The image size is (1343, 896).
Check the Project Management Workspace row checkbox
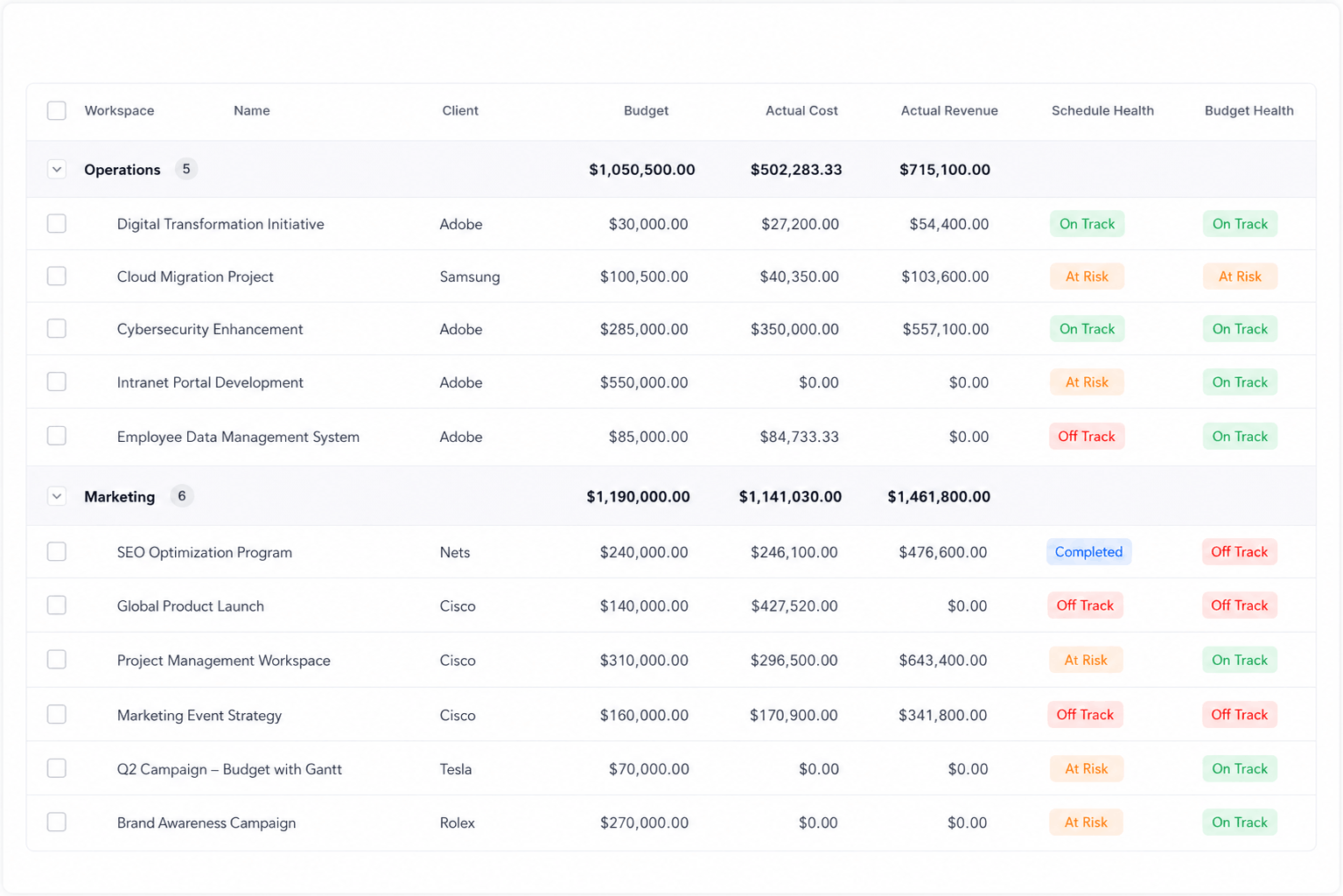pos(57,660)
